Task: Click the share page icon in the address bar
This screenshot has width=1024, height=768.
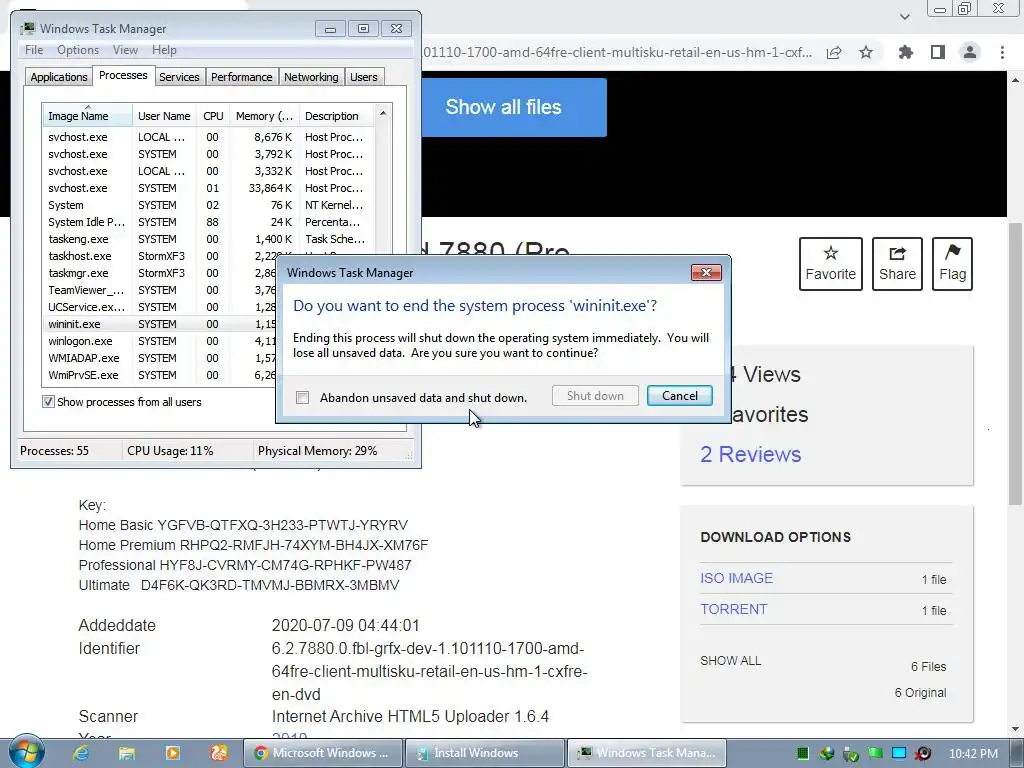Action: coord(834,52)
